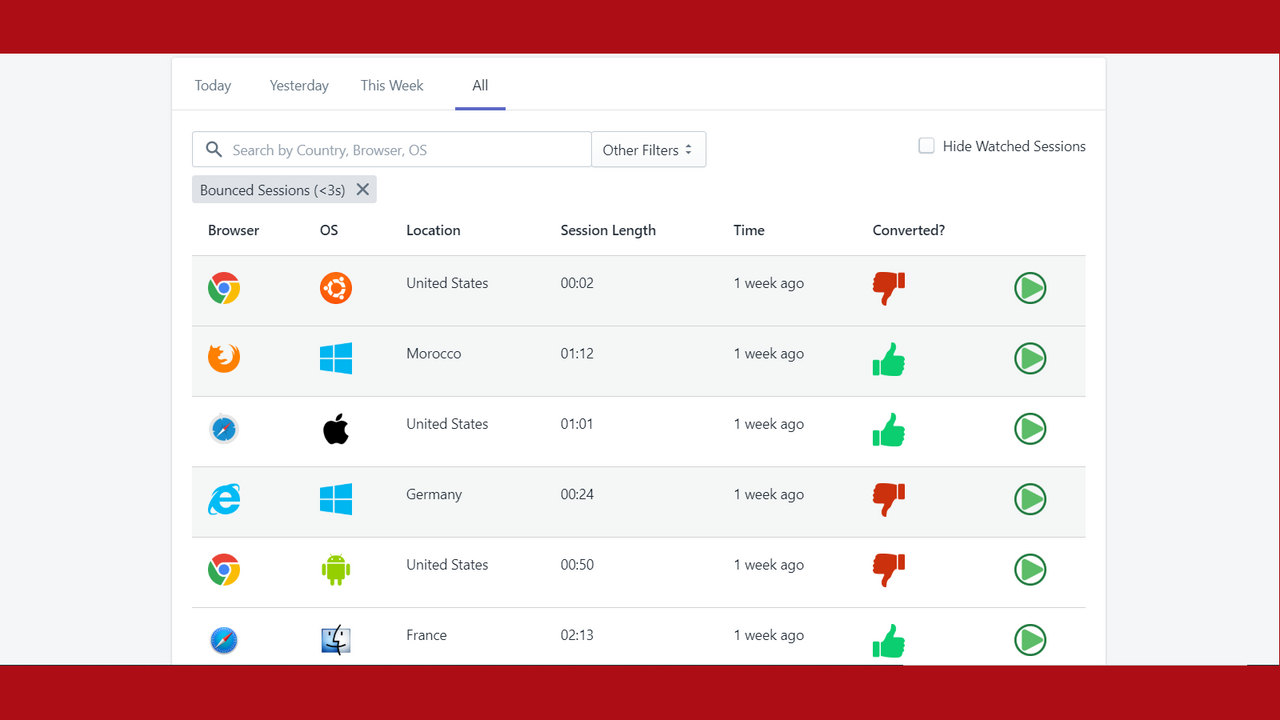Click the Browser column header
The width and height of the screenshot is (1280, 720).
[x=234, y=230]
